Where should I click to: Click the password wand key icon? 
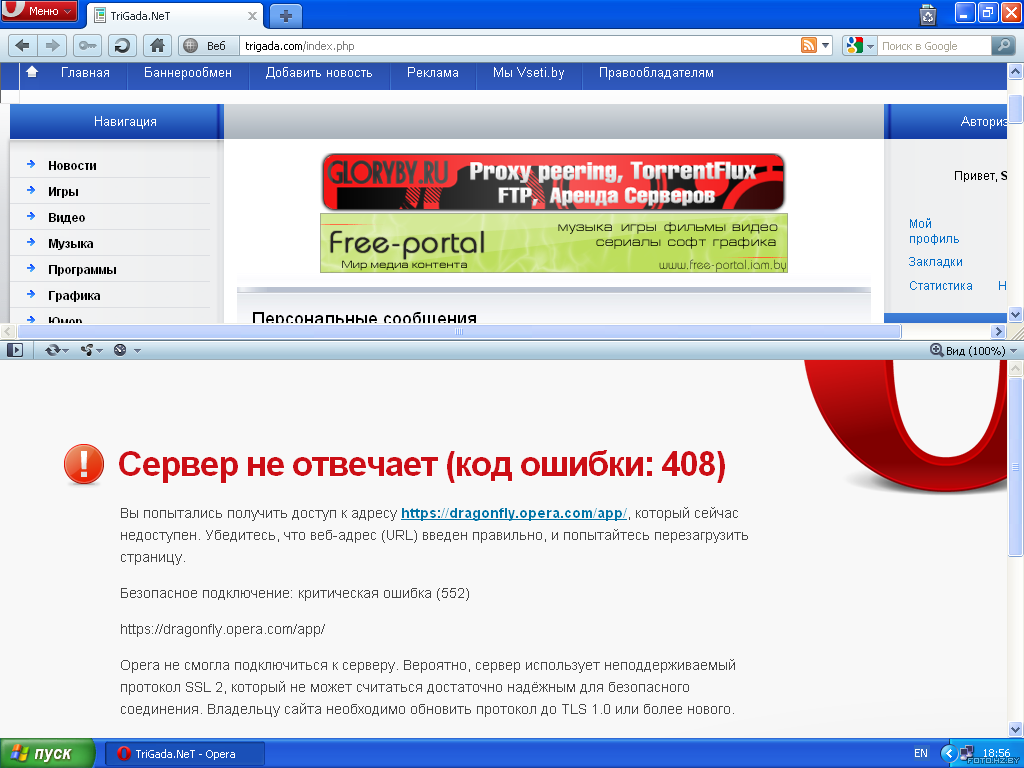click(x=88, y=46)
